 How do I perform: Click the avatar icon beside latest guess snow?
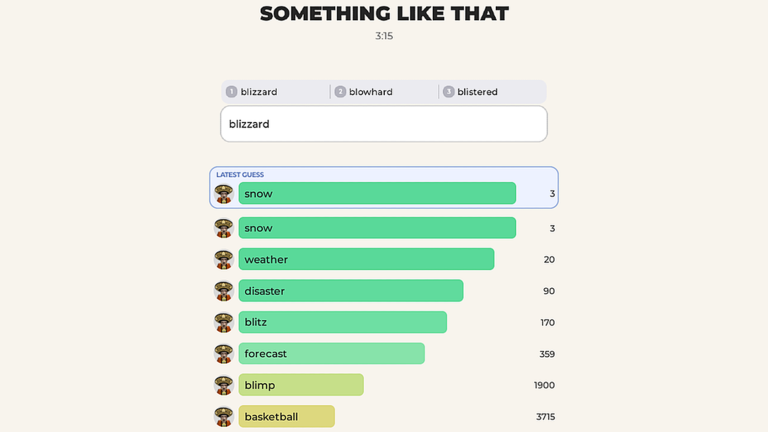[224, 193]
